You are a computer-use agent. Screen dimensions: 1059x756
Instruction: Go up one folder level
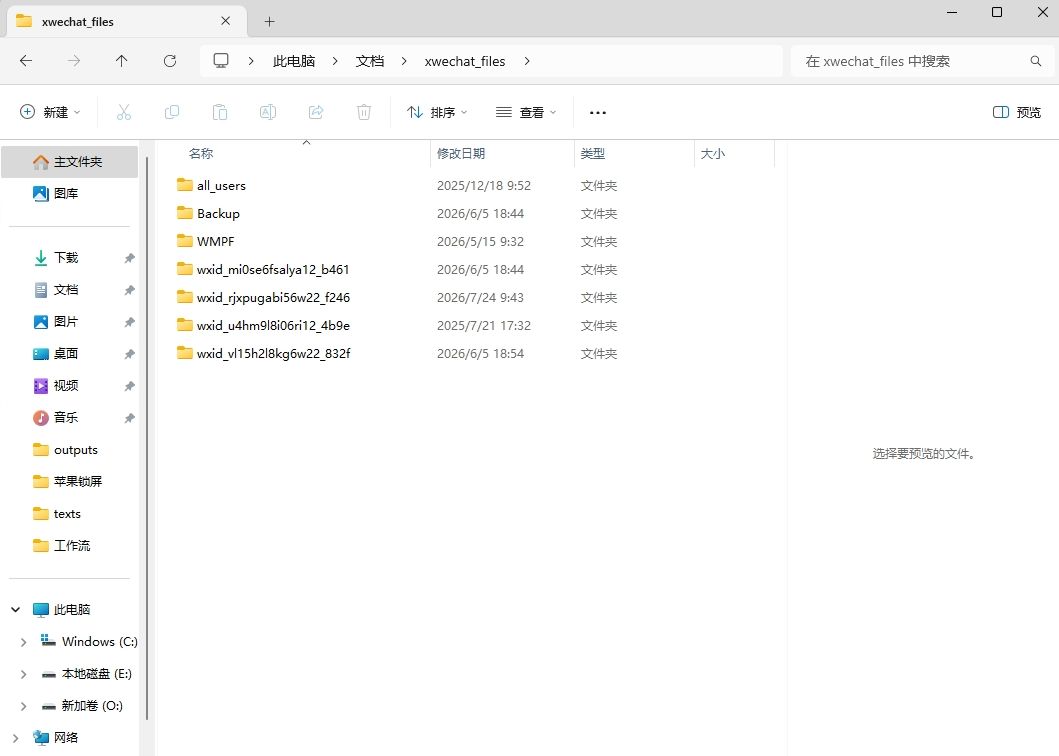[122, 61]
